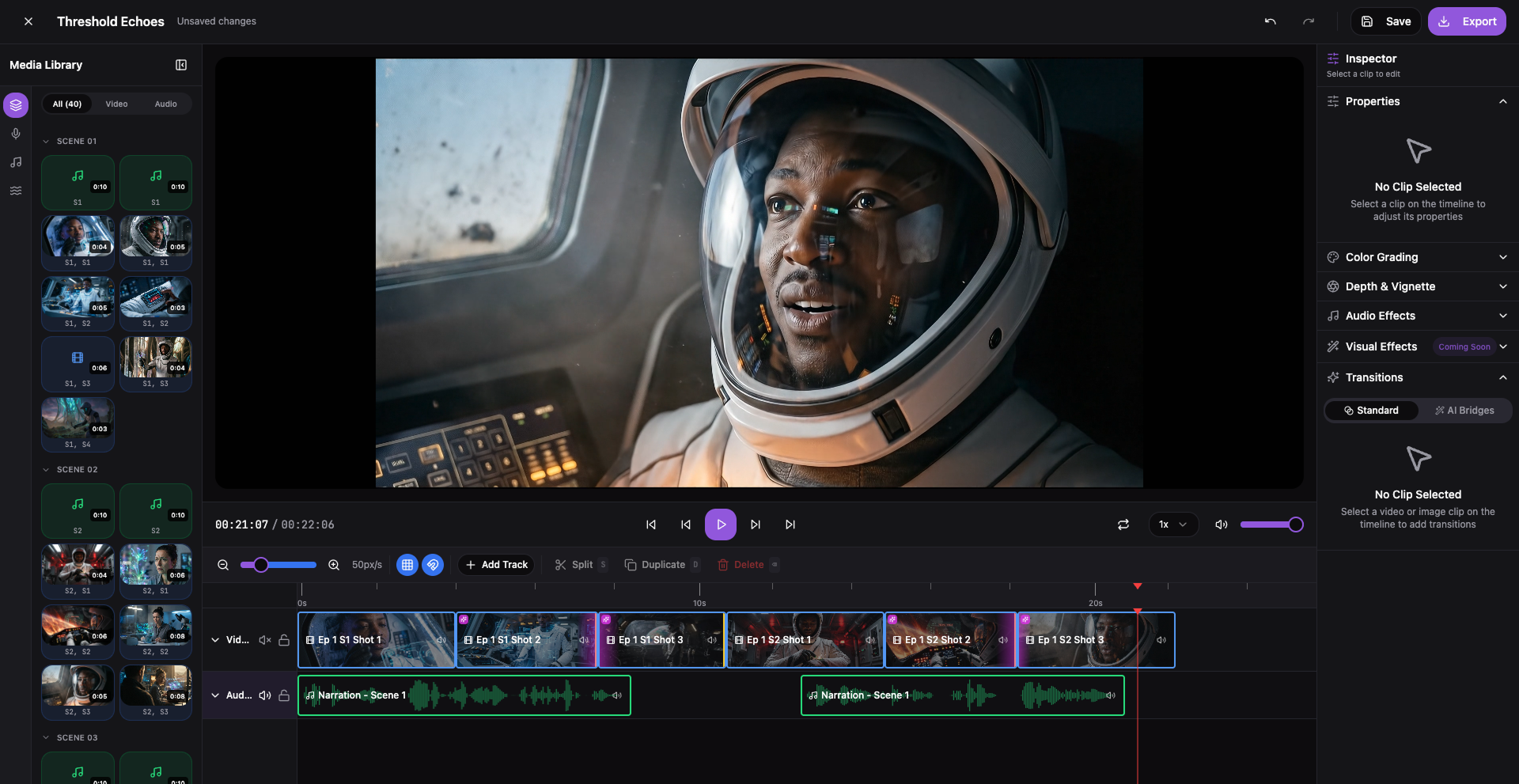Undo the last action
Image resolution: width=1519 pixels, height=784 pixels.
1270,21
